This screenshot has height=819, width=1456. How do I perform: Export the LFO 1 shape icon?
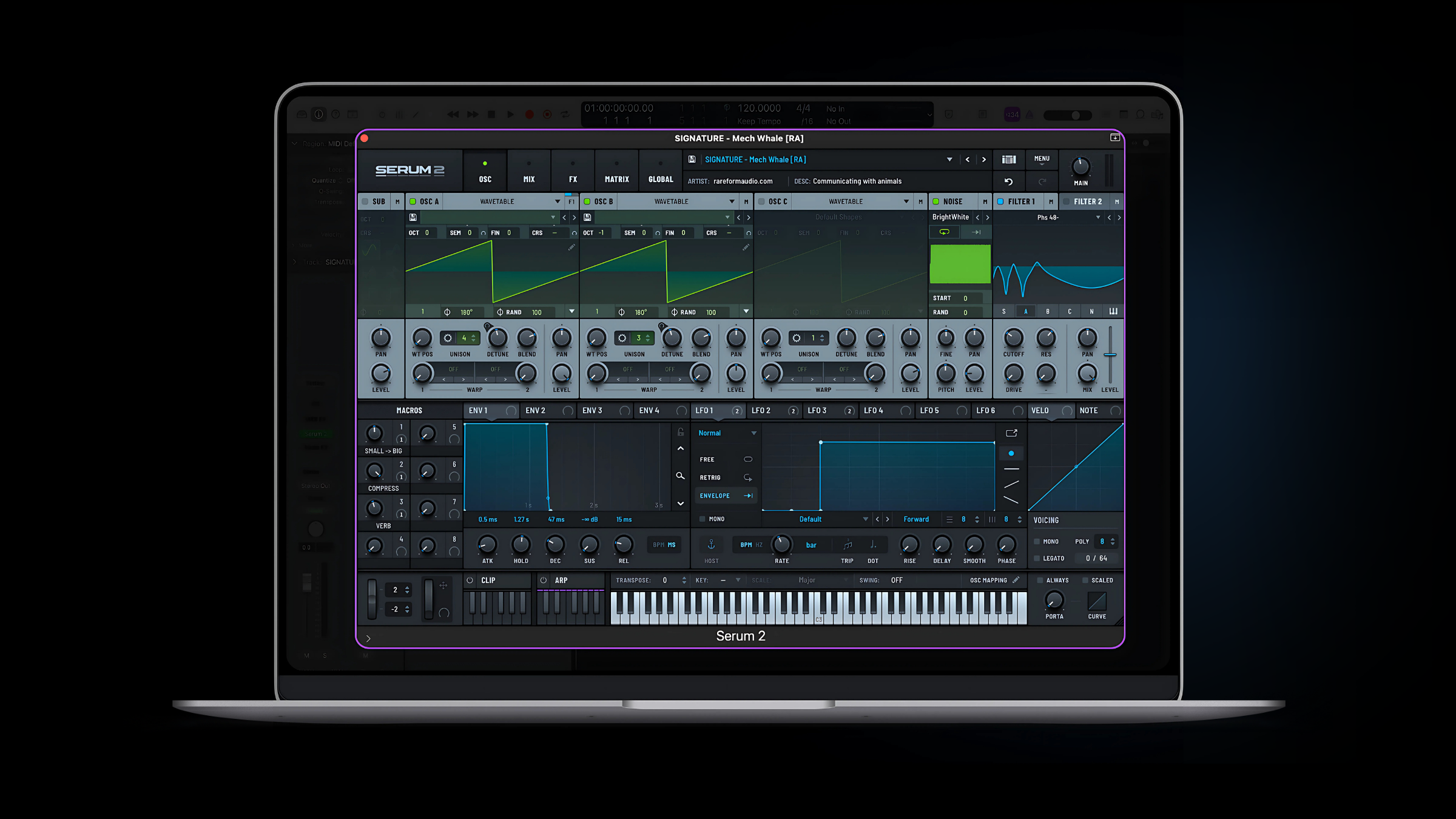point(1011,433)
